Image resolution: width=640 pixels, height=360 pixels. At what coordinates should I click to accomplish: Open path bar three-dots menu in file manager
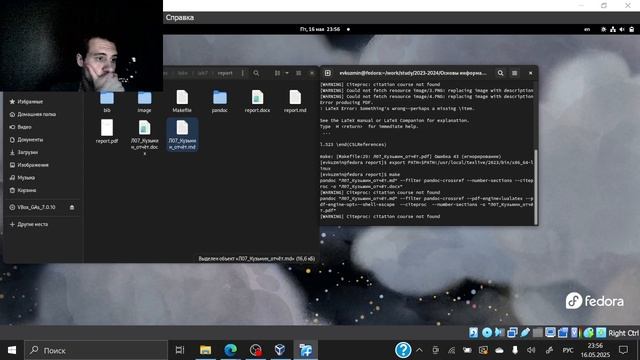click(x=242, y=73)
